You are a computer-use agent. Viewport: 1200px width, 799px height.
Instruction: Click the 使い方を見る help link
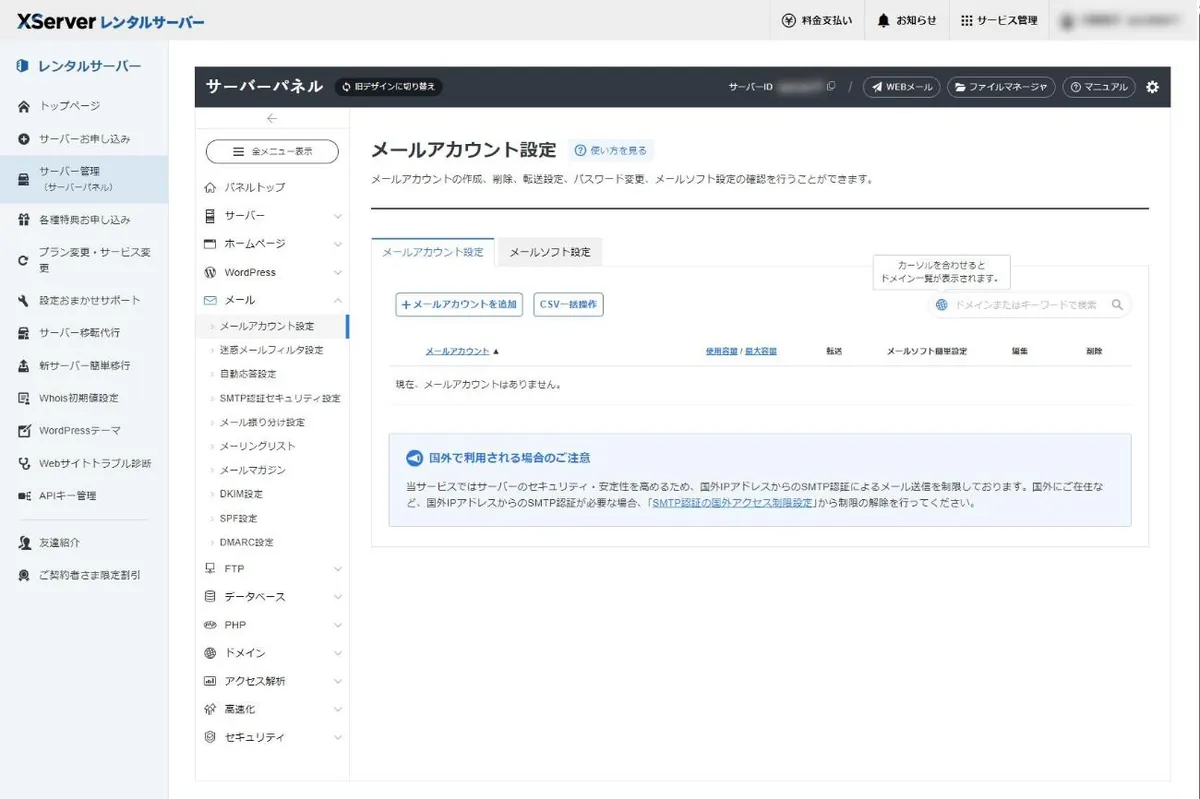611,151
